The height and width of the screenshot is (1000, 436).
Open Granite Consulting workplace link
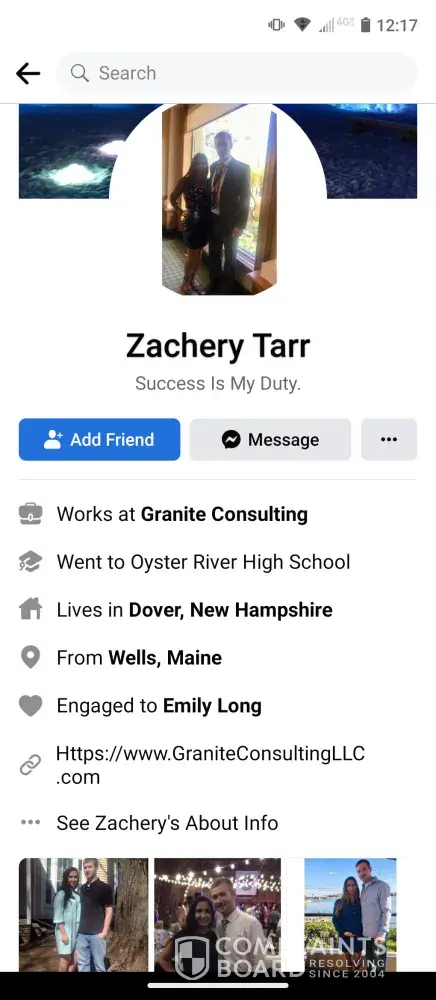[224, 514]
